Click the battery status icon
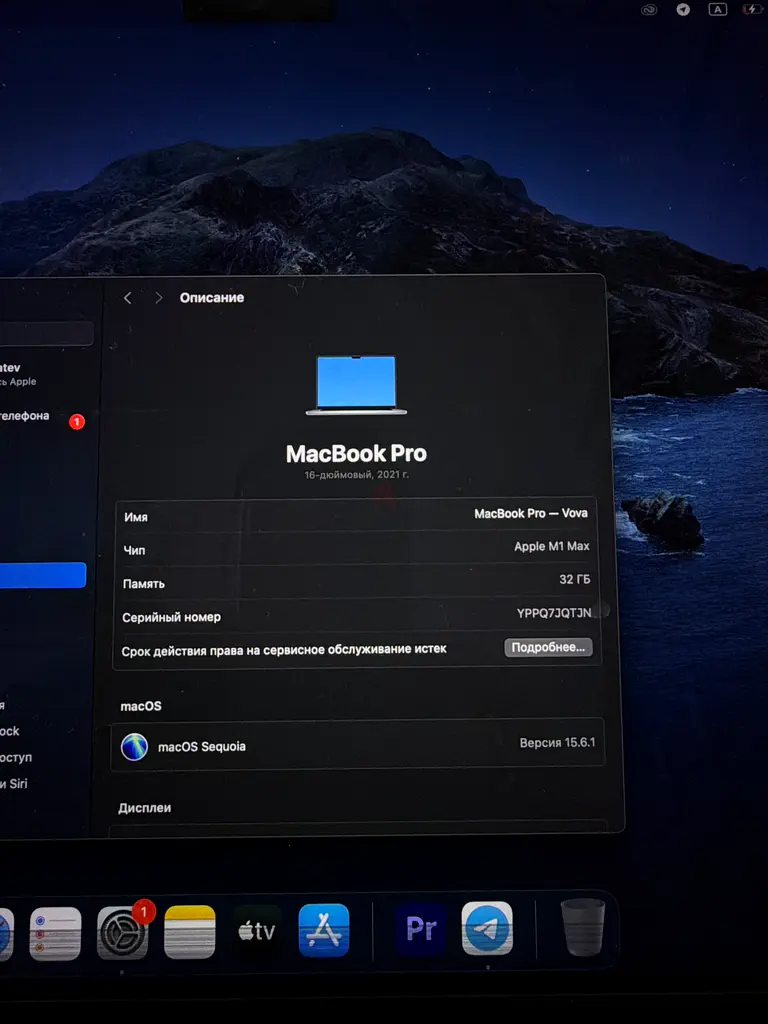The height and width of the screenshot is (1024, 768). pos(754,9)
